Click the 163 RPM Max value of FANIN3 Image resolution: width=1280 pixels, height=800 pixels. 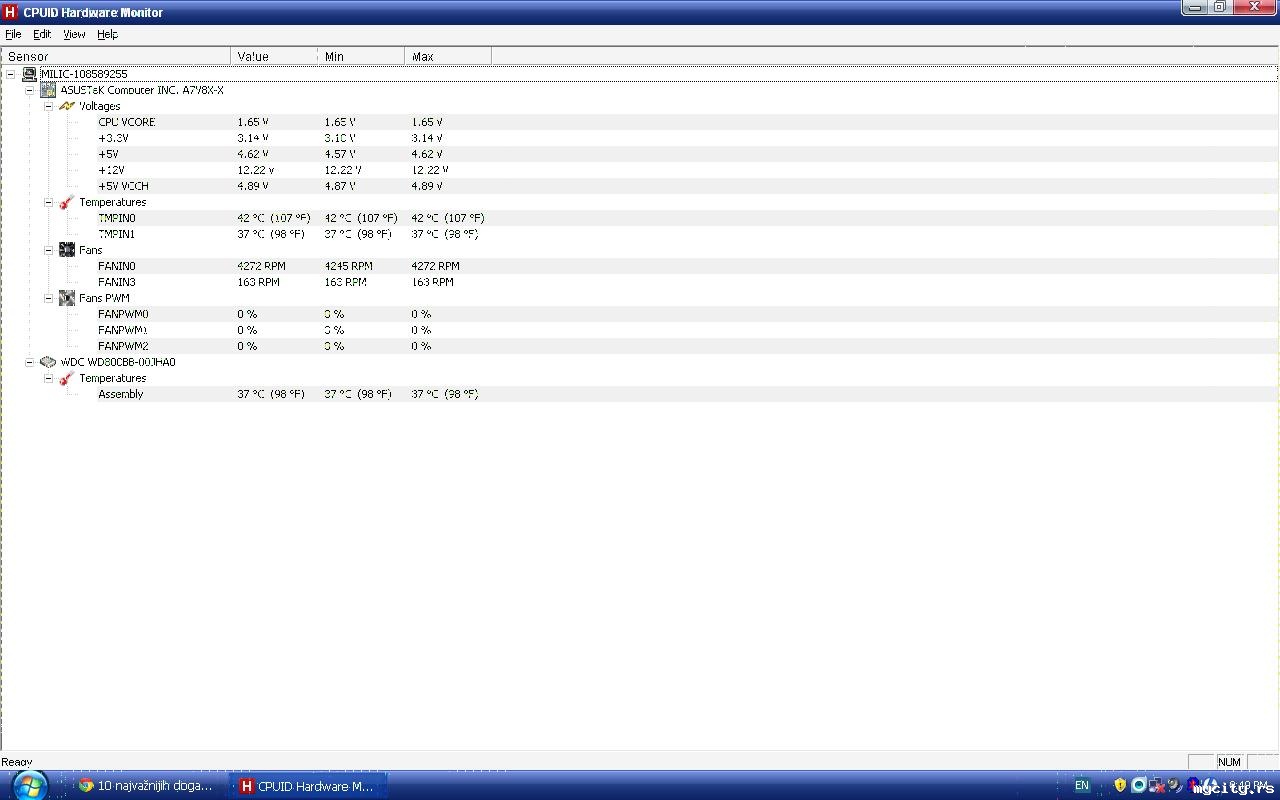pyautogui.click(x=432, y=282)
